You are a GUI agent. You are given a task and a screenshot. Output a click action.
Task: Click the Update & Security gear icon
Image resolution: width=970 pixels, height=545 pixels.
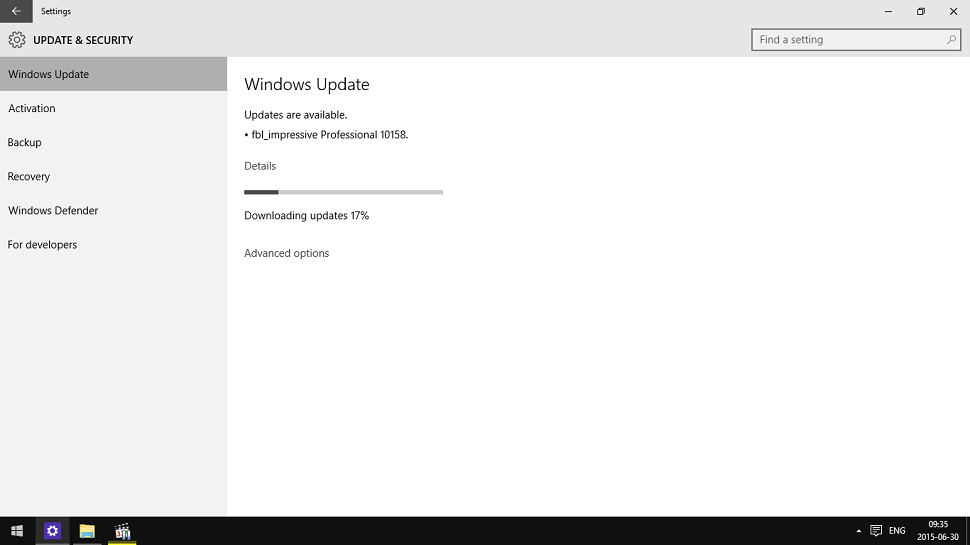click(17, 40)
